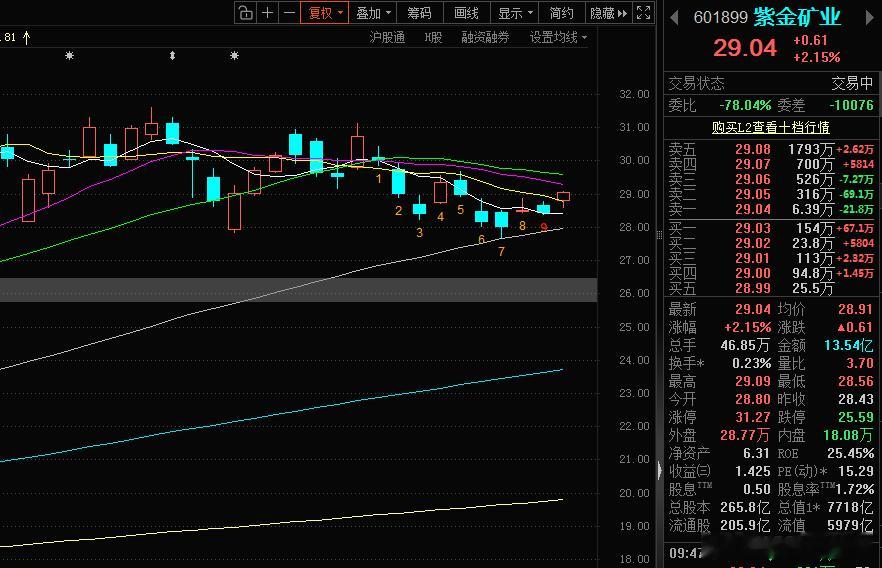Click the 筹码 toolbar button

click(x=420, y=12)
